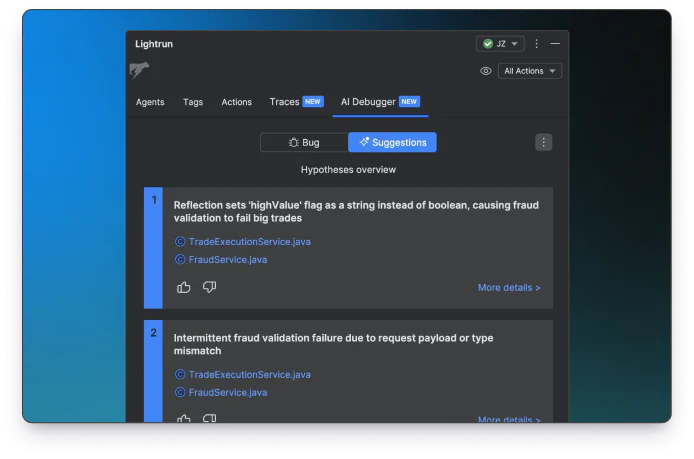Click More details for hypothesis 1
This screenshot has width=694, height=459.
(x=509, y=288)
